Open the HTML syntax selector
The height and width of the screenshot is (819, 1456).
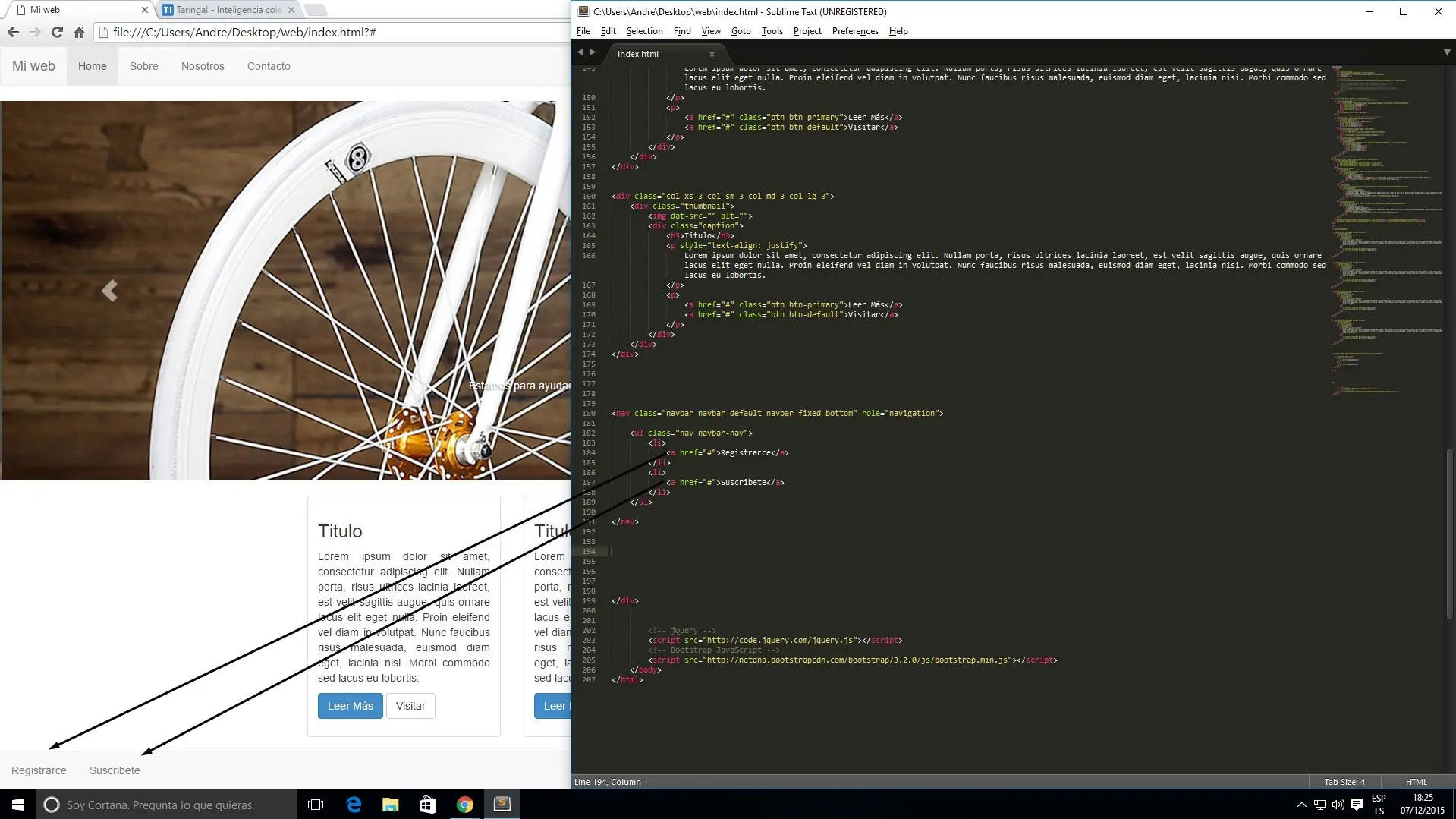pyautogui.click(x=1416, y=782)
